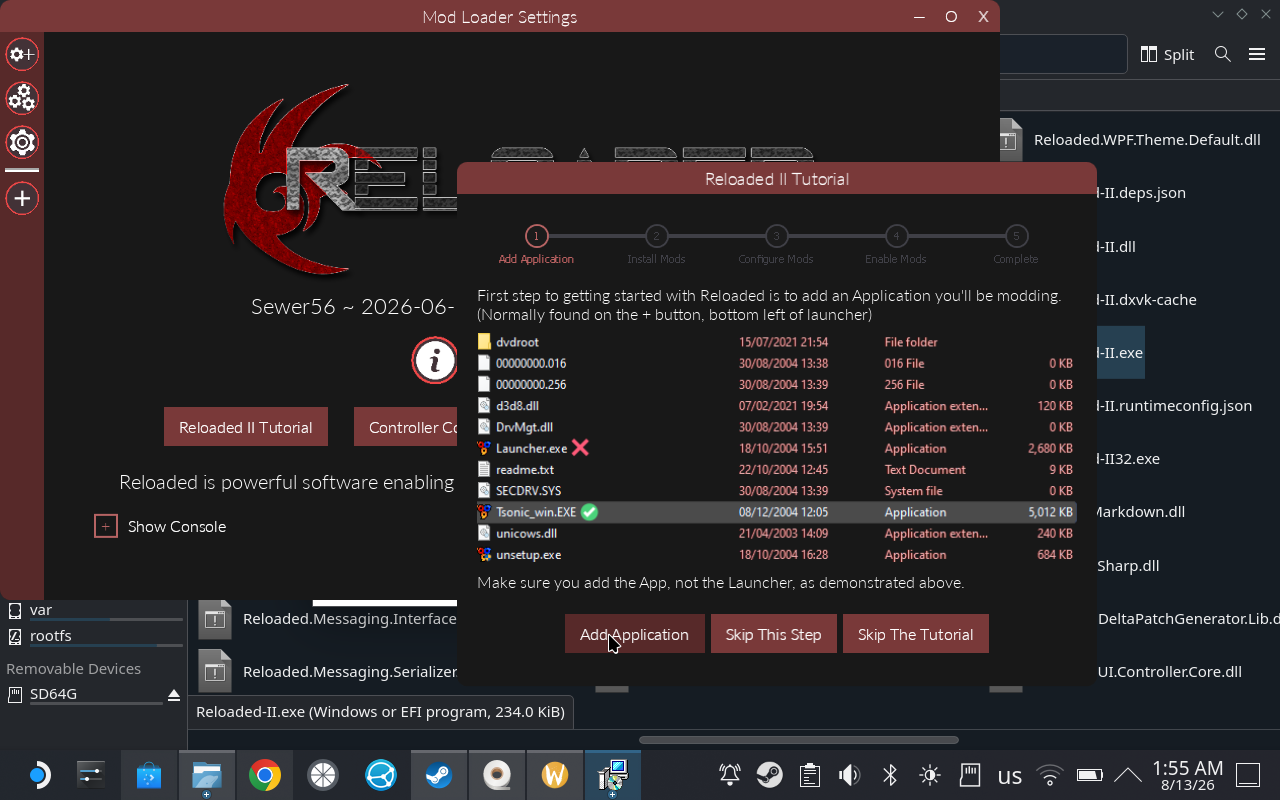Select dvdroot folder in tutorial list
The width and height of the screenshot is (1280, 800).
click(x=776, y=342)
